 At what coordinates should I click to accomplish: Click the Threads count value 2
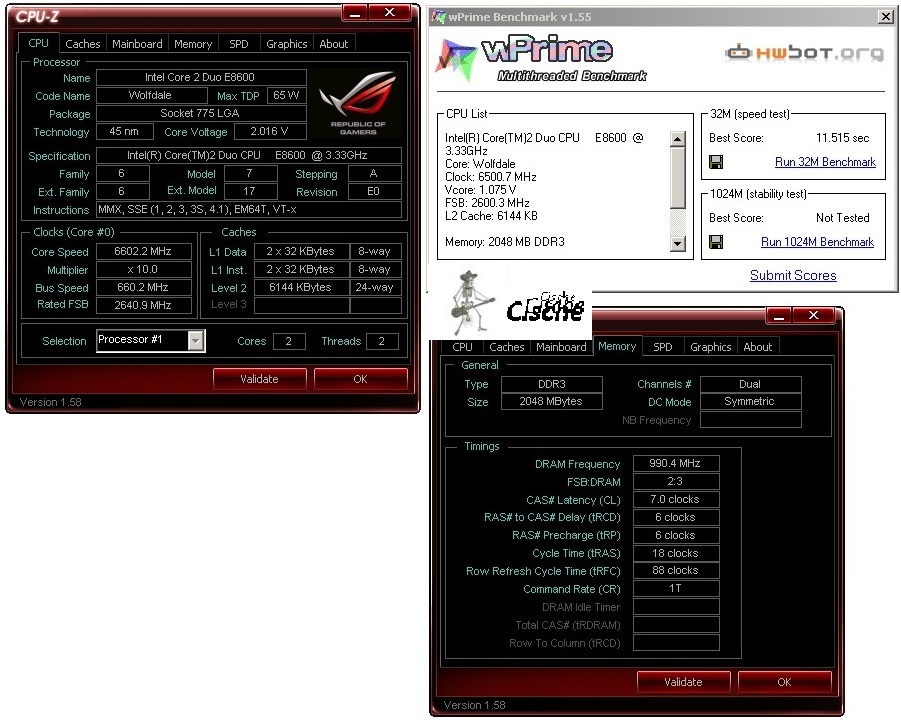(x=382, y=341)
